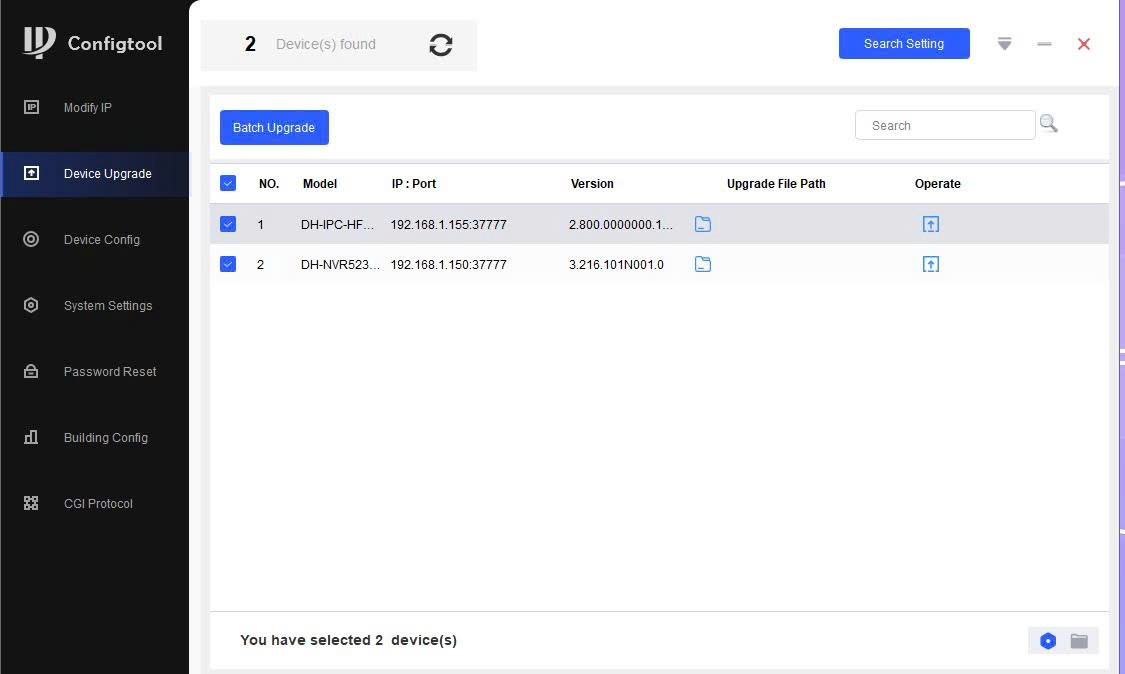The width and height of the screenshot is (1125, 674).
Task: Click the Configtool logo icon
Action: [x=39, y=42]
